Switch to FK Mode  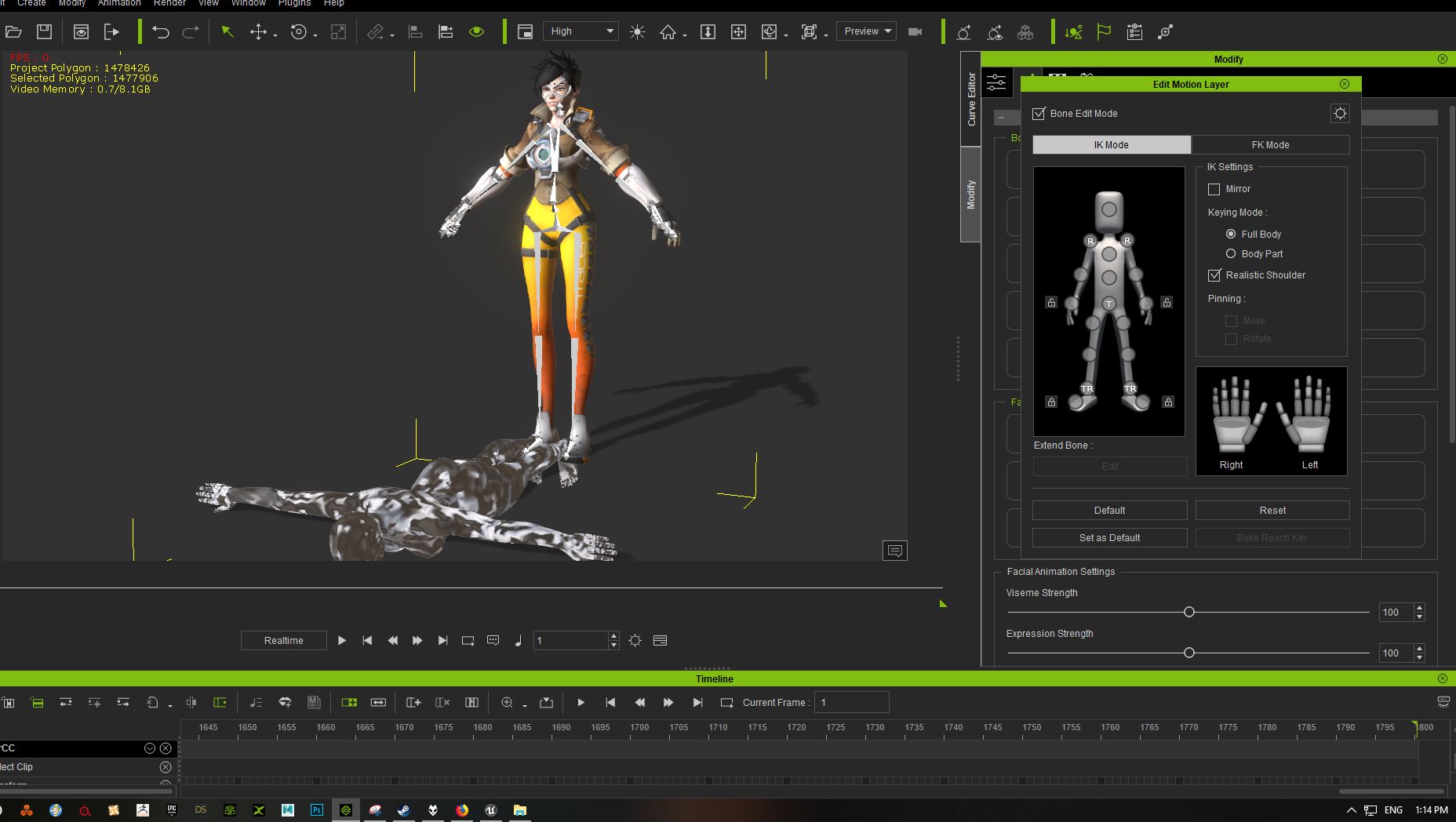1270,145
